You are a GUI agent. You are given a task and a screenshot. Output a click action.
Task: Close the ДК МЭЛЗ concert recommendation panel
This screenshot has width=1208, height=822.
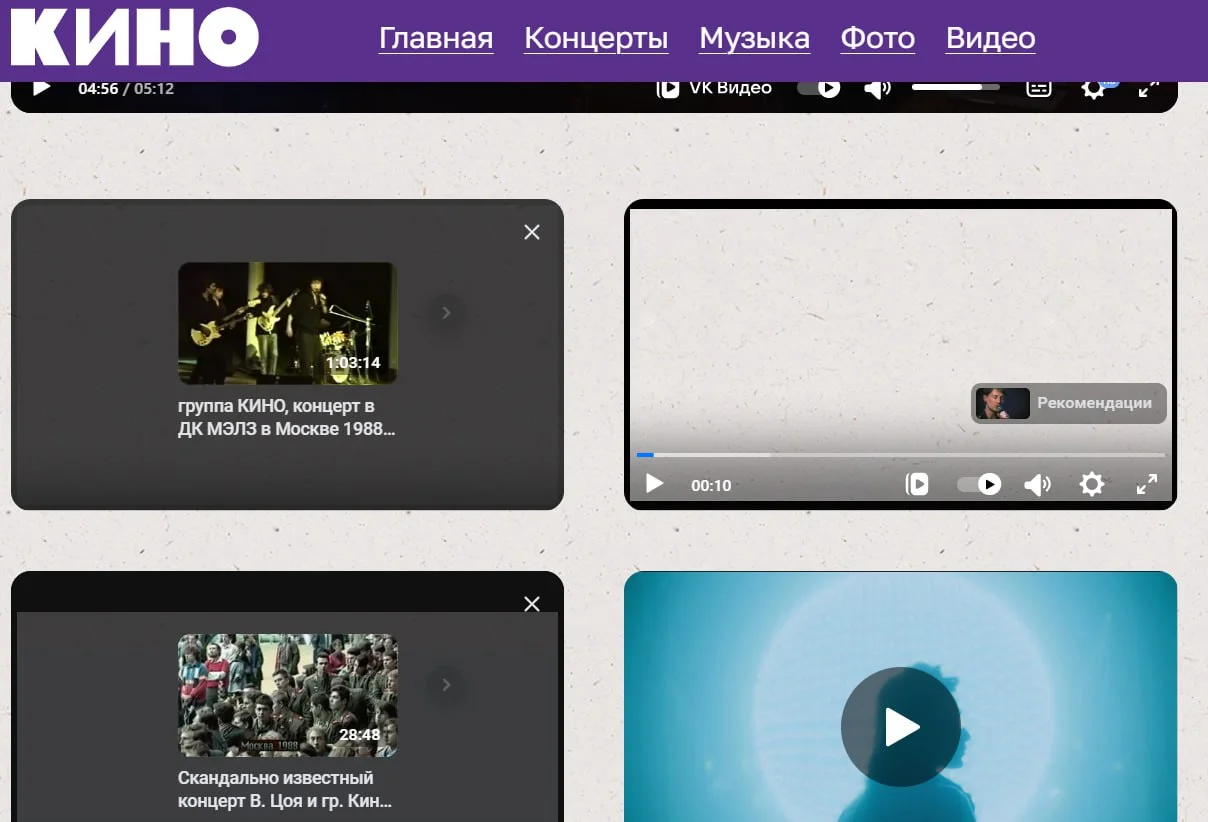click(532, 232)
